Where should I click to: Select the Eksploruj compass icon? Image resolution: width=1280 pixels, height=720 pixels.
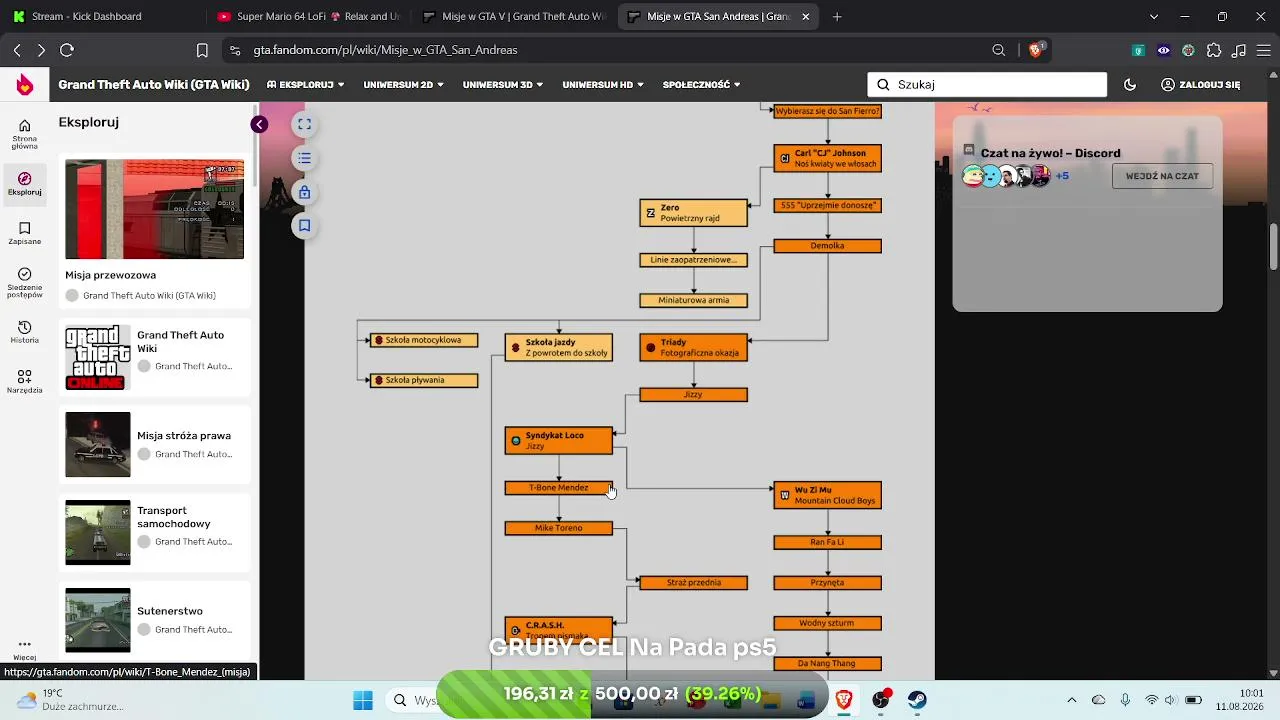click(x=25, y=179)
